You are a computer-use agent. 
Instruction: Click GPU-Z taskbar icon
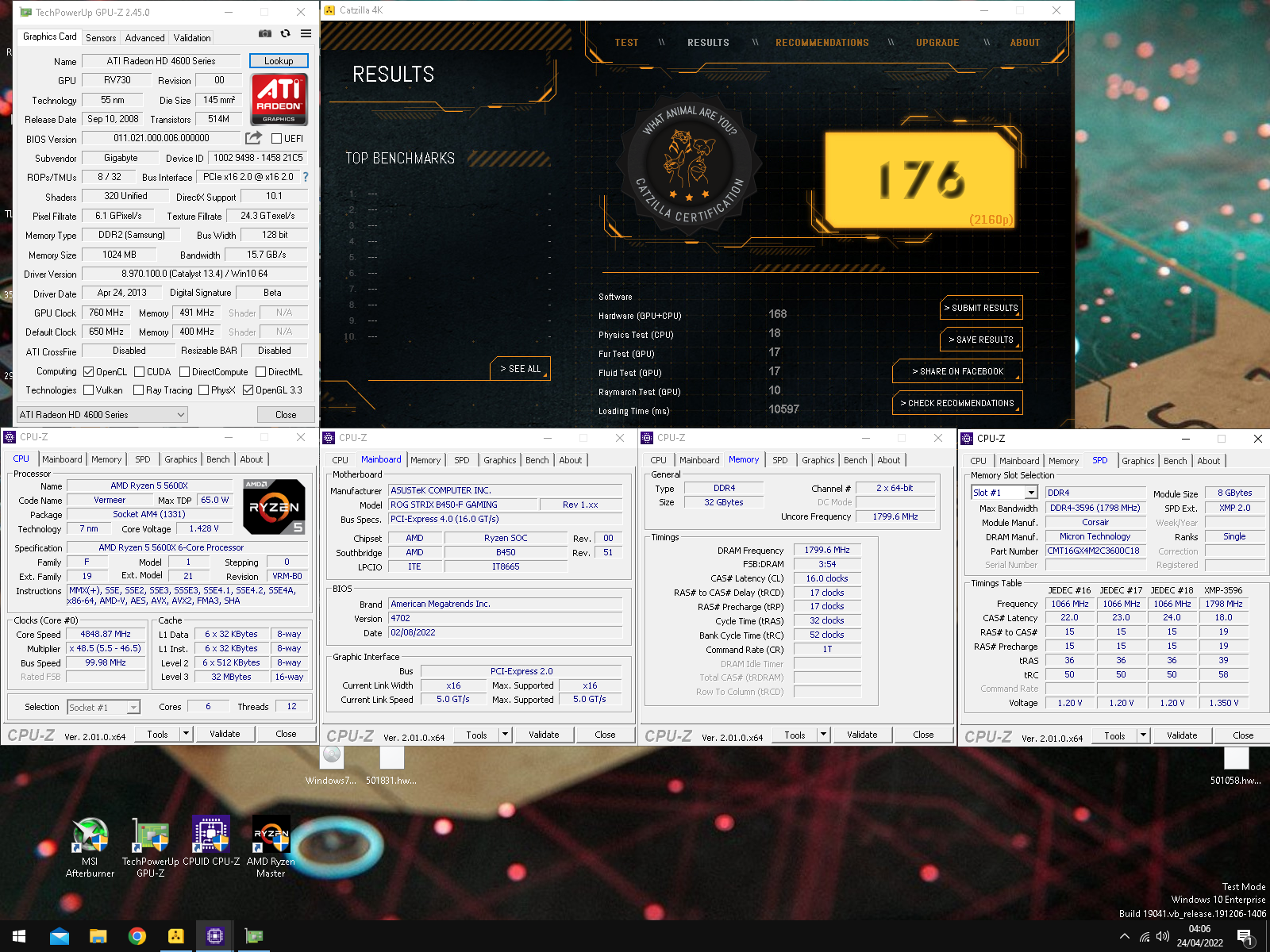(x=254, y=936)
